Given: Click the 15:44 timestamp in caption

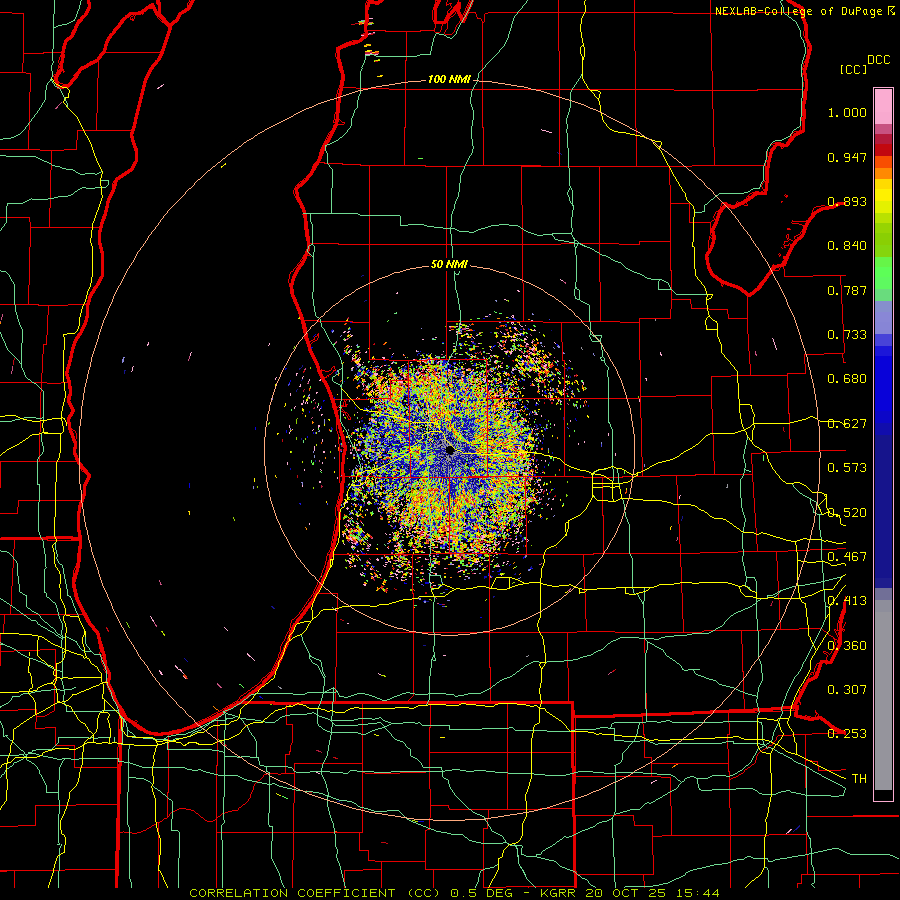Looking at the screenshot, I should (x=697, y=893).
